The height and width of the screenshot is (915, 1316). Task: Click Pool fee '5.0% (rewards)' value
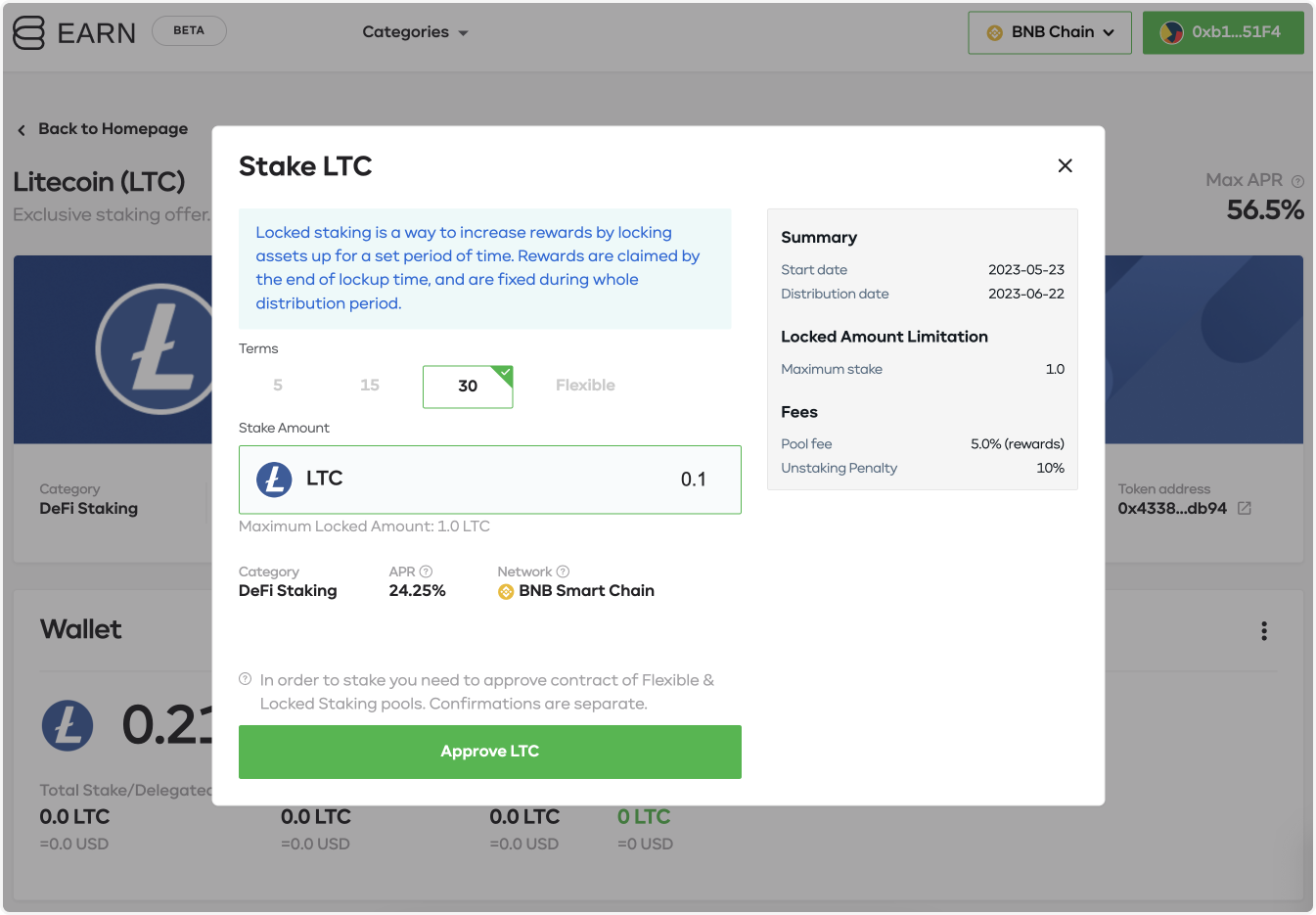(x=1018, y=444)
